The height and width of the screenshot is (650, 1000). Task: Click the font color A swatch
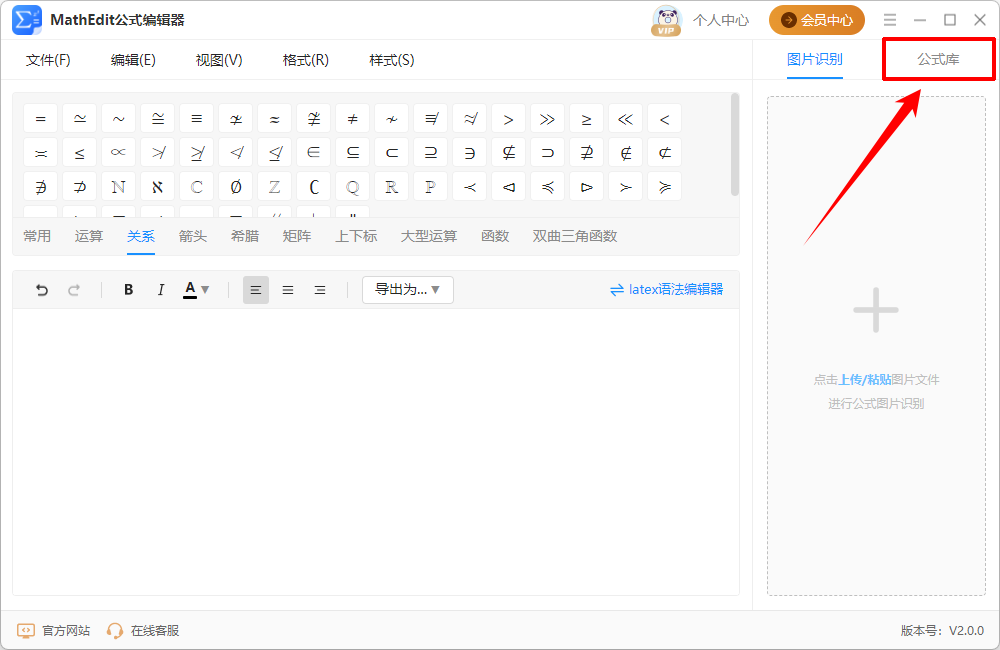point(189,290)
